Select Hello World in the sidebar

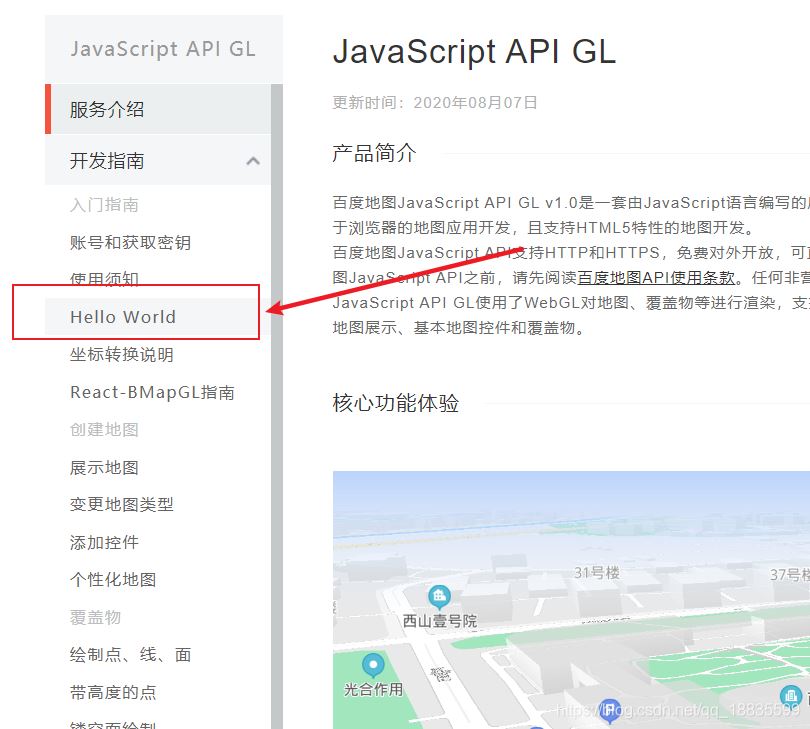point(123,317)
